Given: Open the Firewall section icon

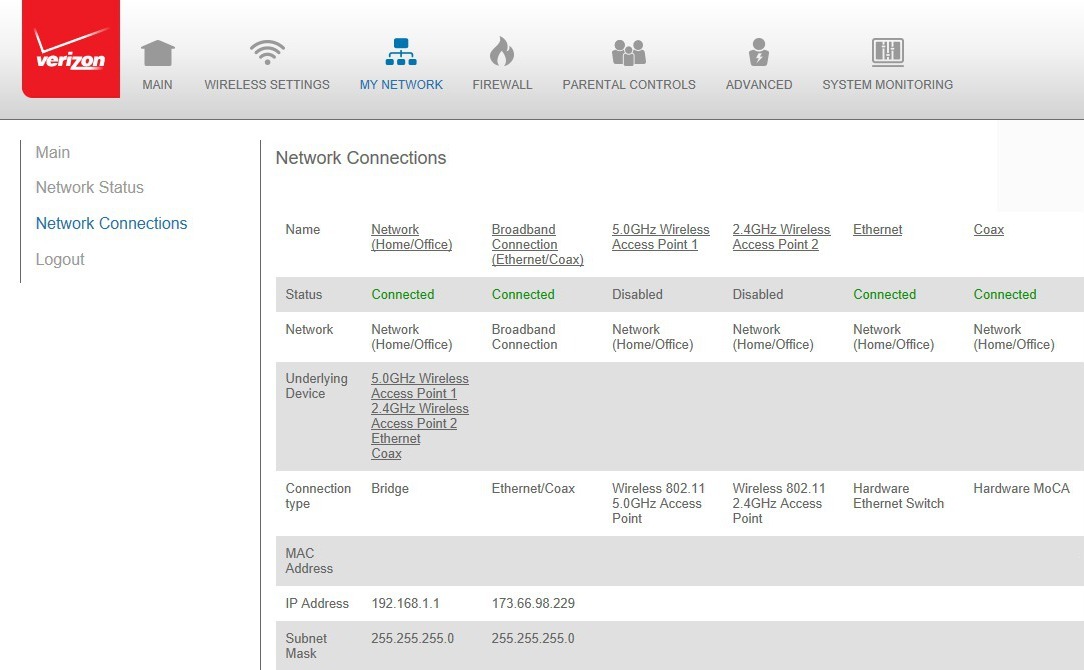Looking at the screenshot, I should pyautogui.click(x=501, y=50).
